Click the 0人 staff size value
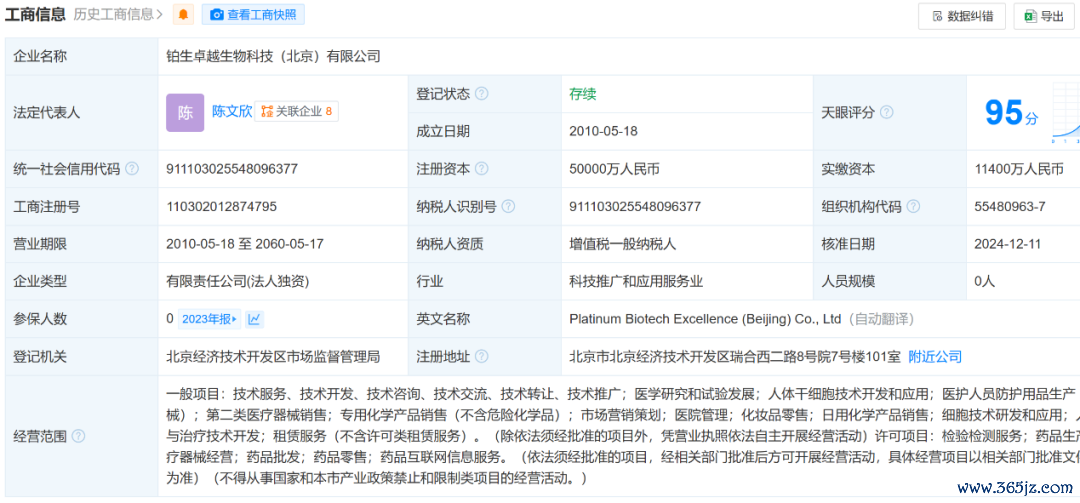 [x=985, y=281]
